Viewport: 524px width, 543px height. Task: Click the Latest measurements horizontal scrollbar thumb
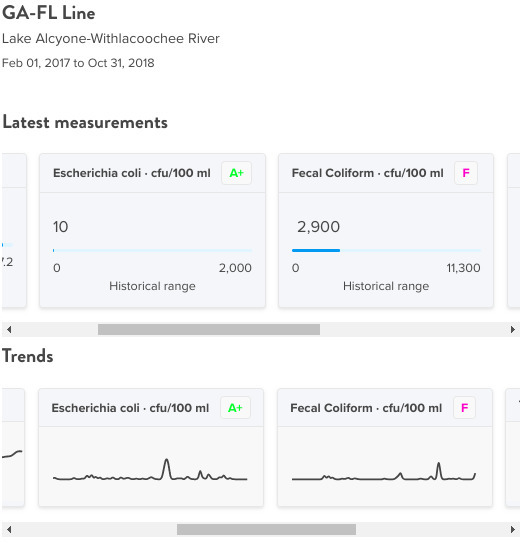click(209, 329)
